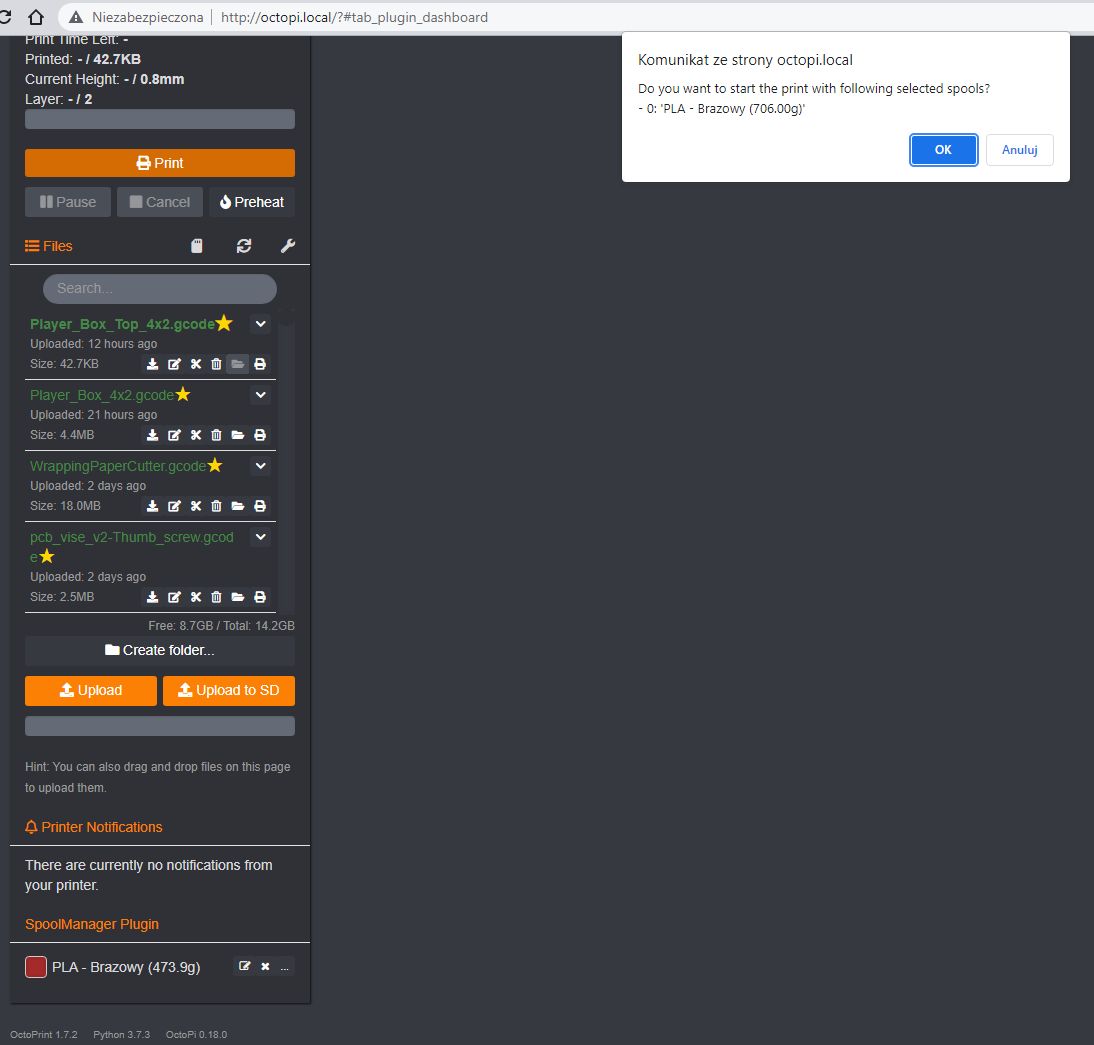Expand details for Player_Box_Top_4x2.gcode
Viewport: 1094px width, 1045px height.
pyautogui.click(x=260, y=324)
